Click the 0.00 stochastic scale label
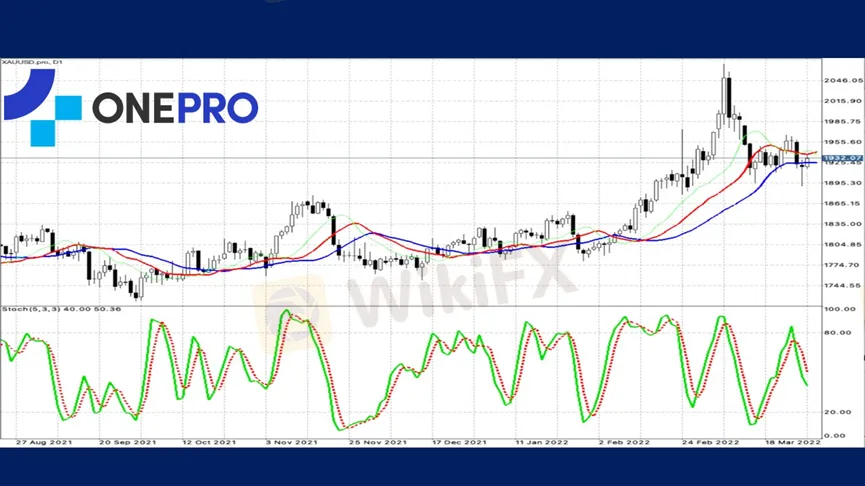This screenshot has width=865, height=486. 835,436
